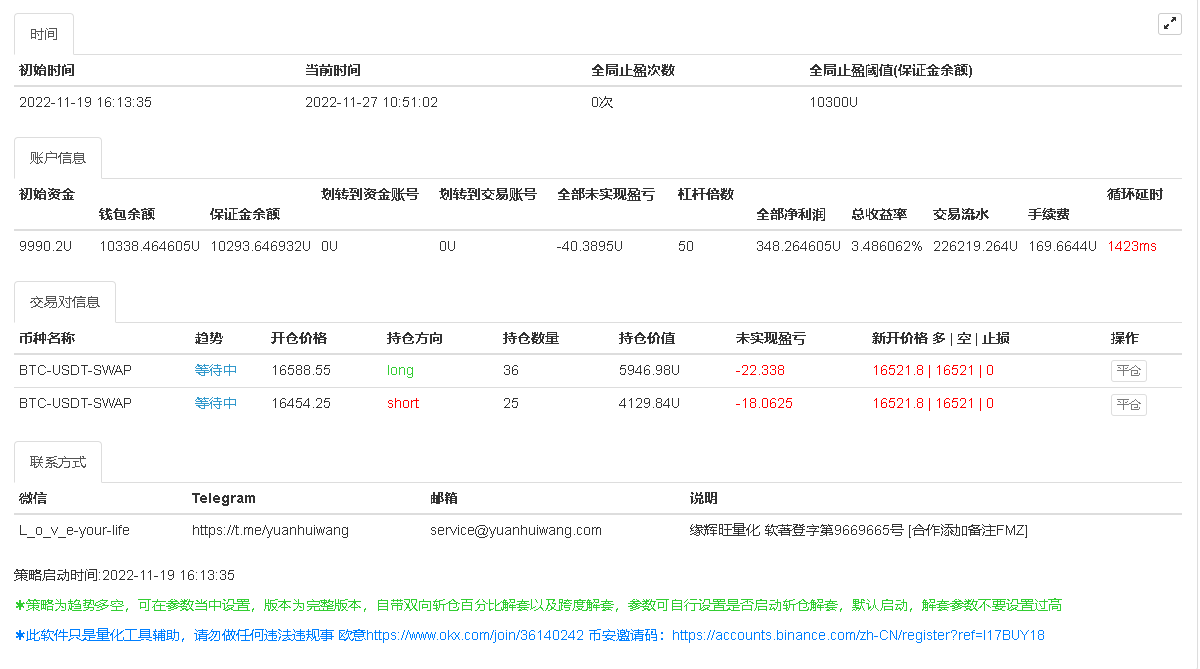Open the 账户信息 tab
1200x669 pixels.
pos(57,157)
